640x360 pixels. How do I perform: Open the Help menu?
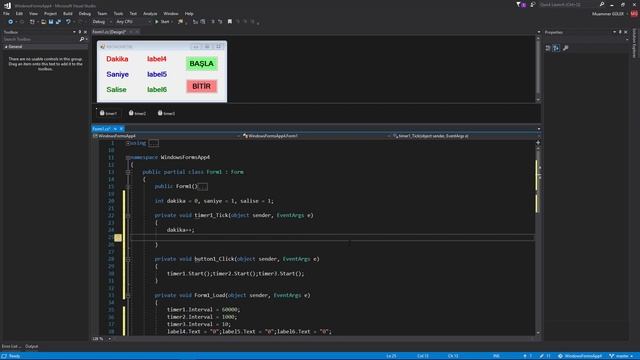(189, 13)
